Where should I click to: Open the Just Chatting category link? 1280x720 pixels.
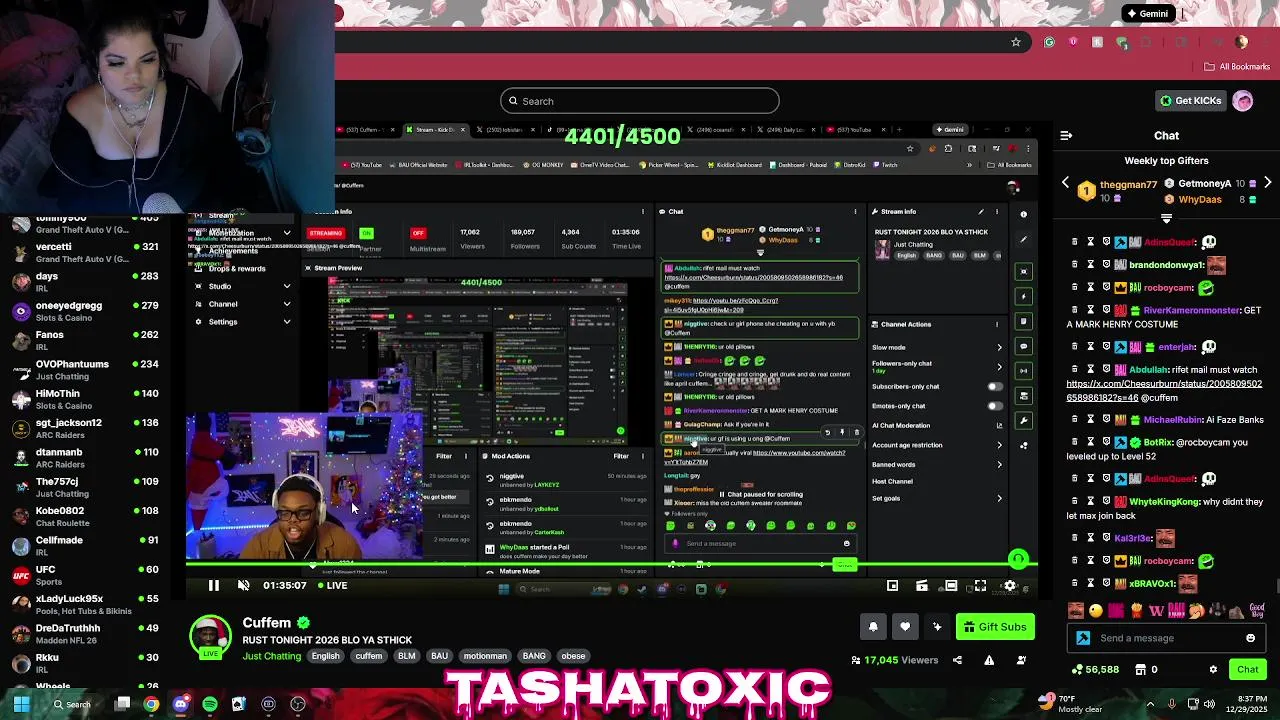(271, 656)
